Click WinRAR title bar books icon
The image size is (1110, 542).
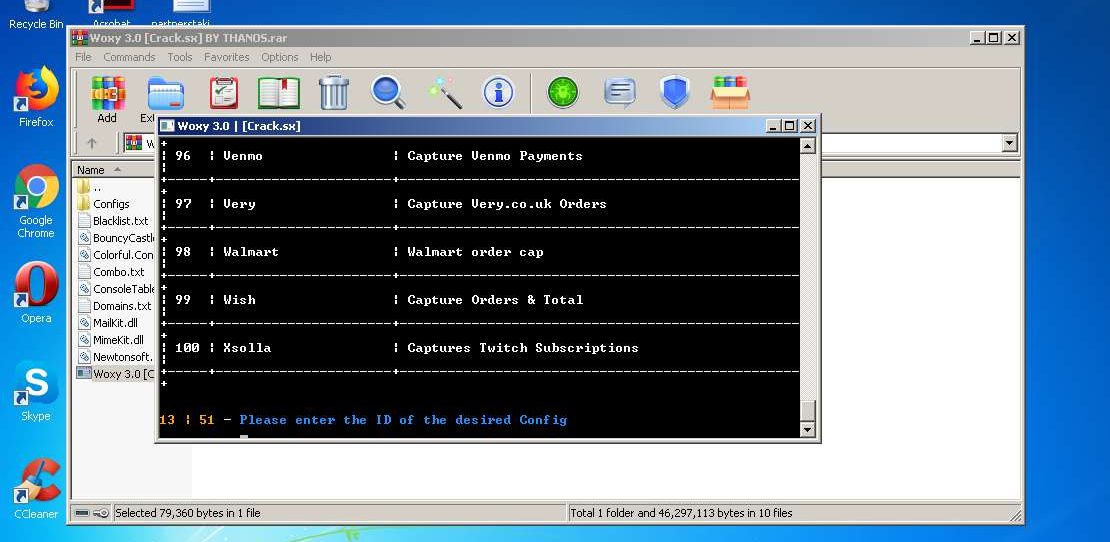pyautogui.click(x=79, y=38)
